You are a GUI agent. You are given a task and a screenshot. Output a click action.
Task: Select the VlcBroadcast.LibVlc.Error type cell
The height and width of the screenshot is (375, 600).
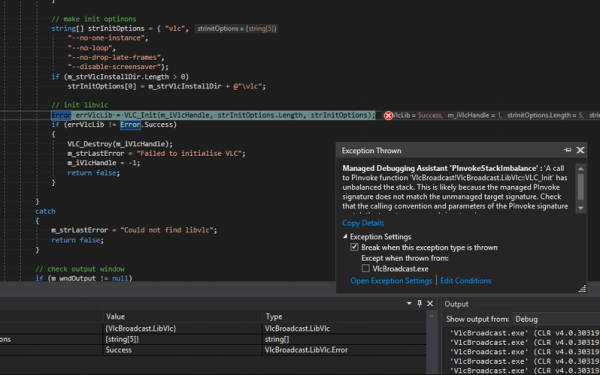[x=344, y=350]
